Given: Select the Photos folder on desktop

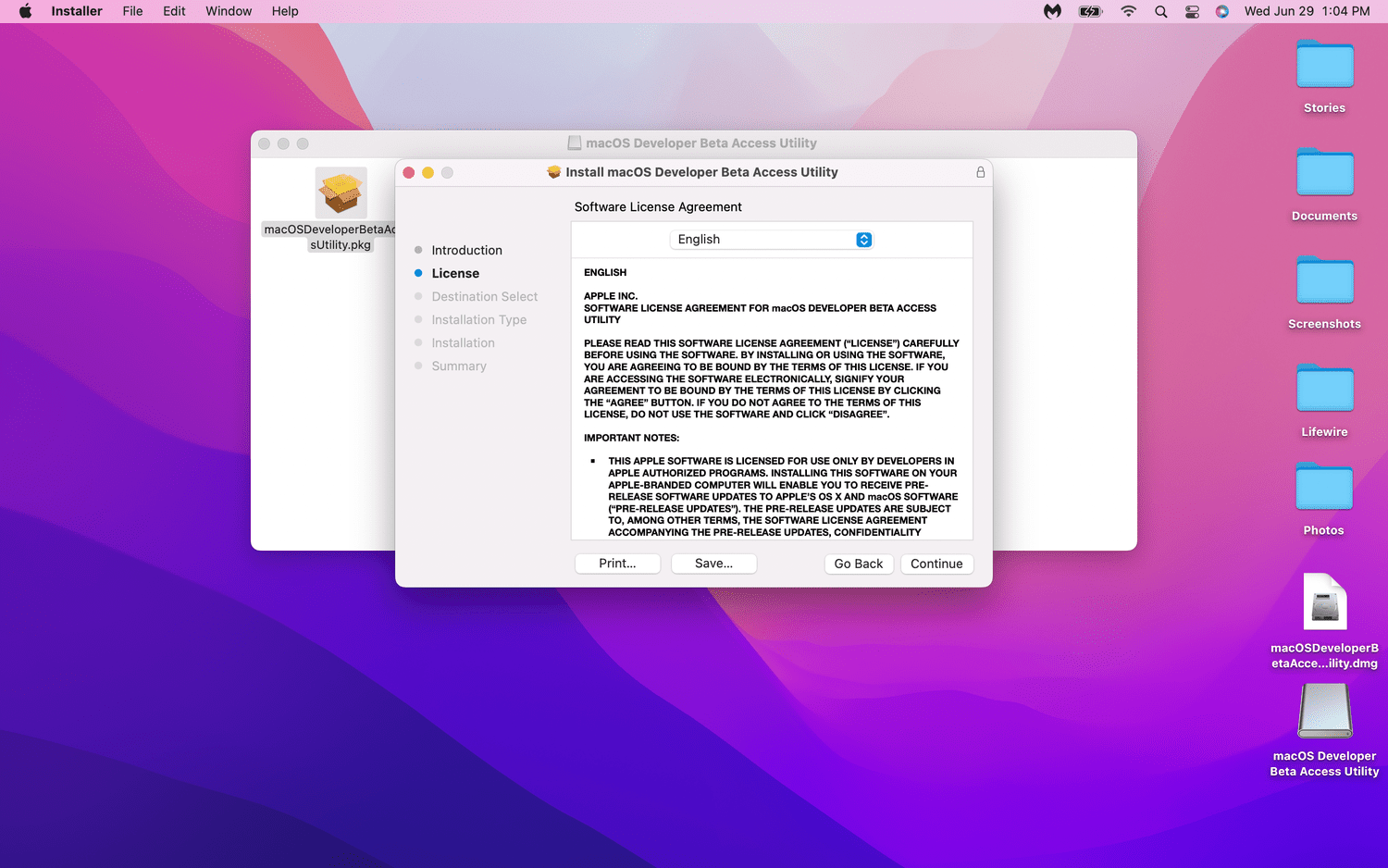Looking at the screenshot, I should [x=1324, y=488].
